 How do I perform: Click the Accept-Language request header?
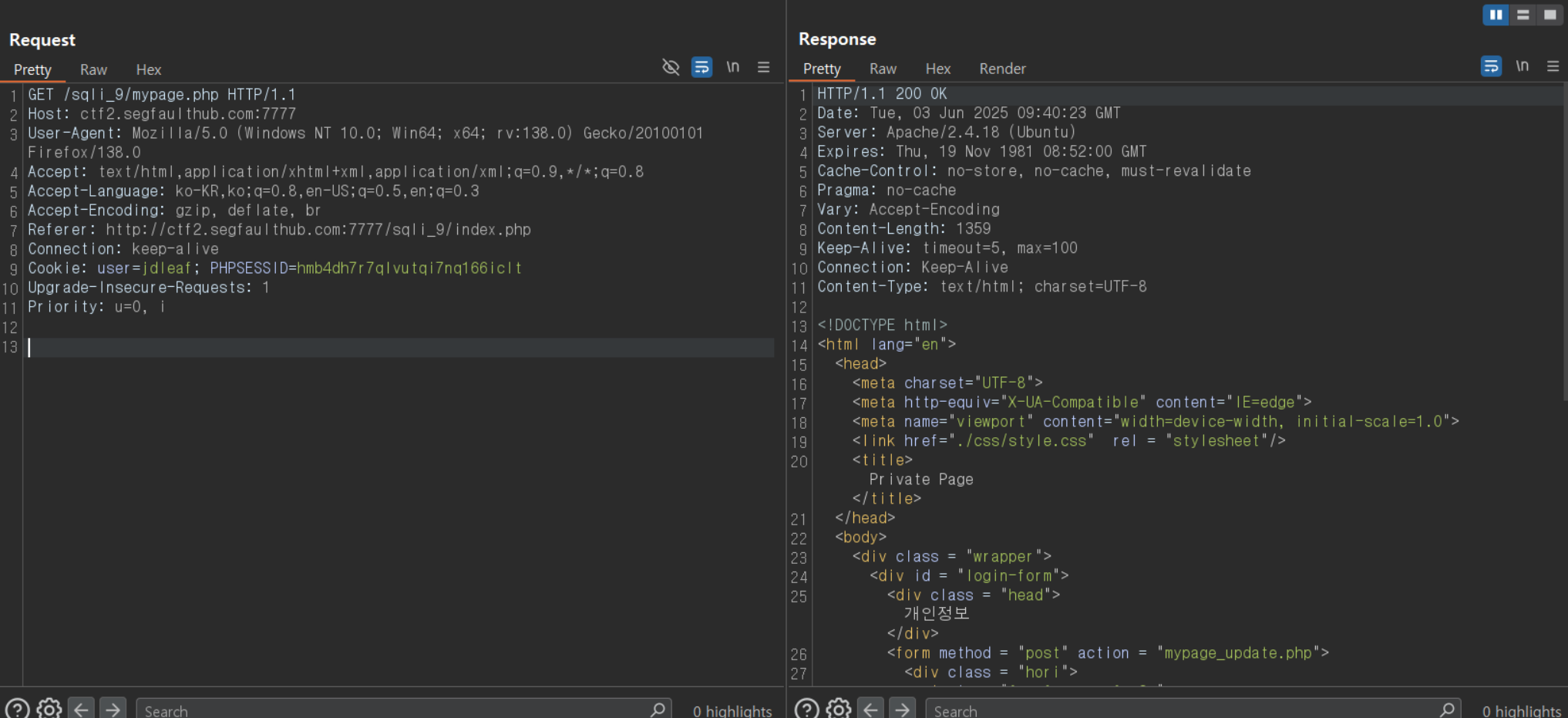pyautogui.click(x=254, y=190)
